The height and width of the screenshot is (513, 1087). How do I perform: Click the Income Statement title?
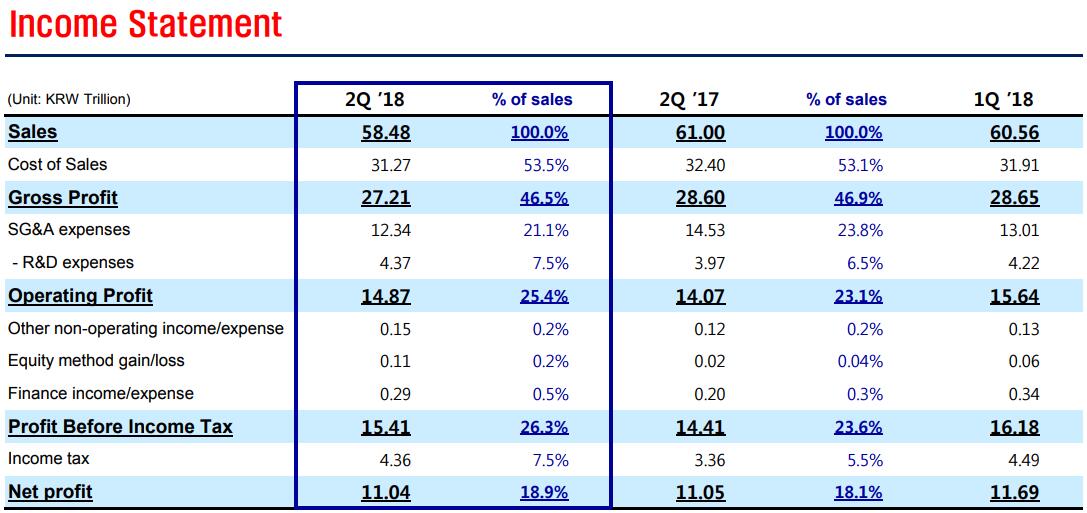(x=145, y=24)
